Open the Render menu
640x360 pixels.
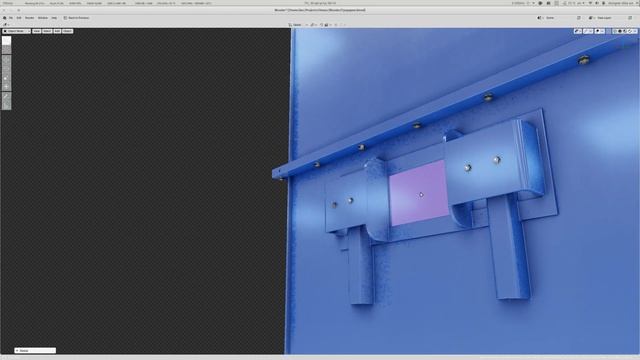coord(29,18)
